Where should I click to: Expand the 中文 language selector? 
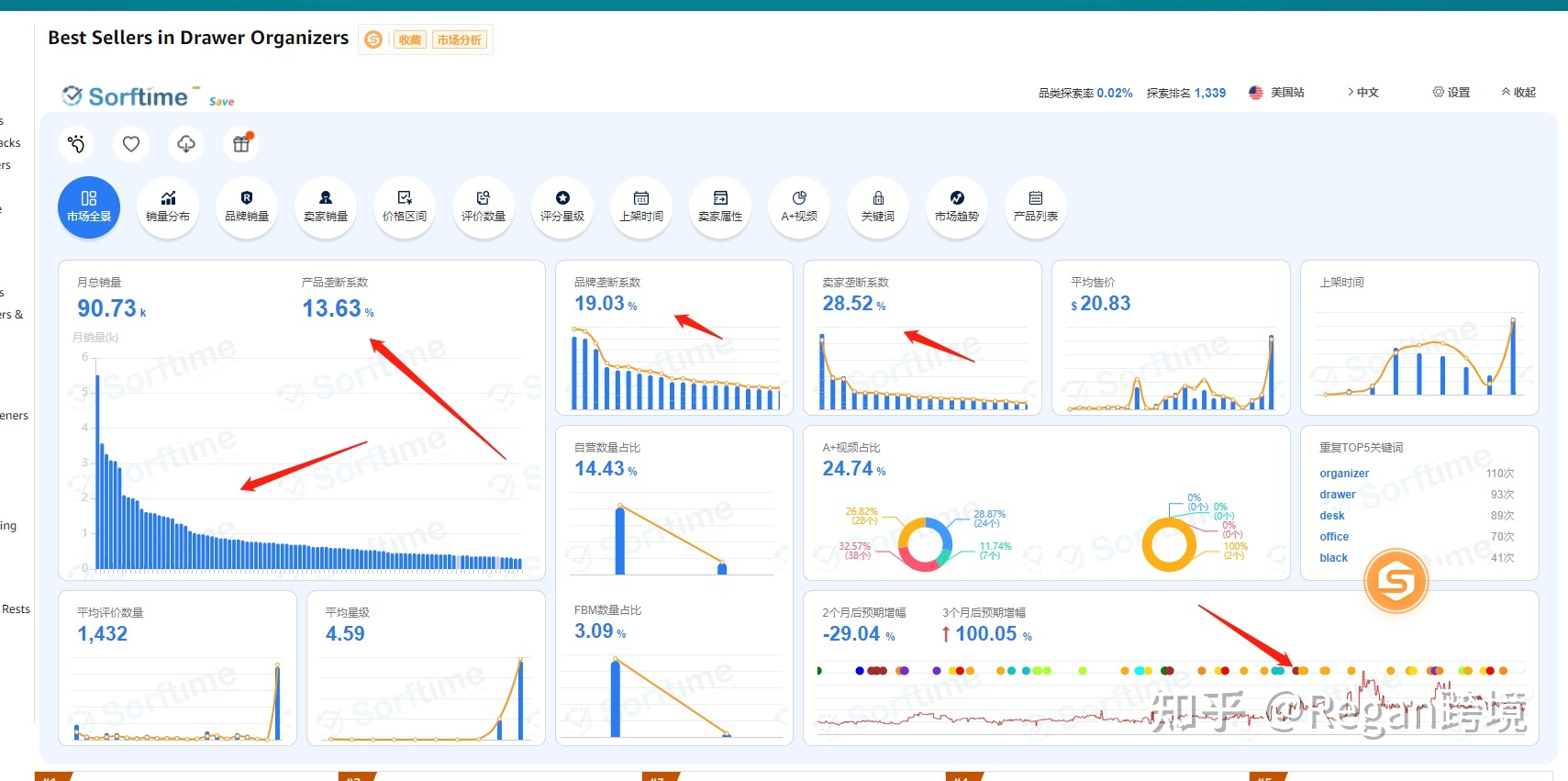click(x=1363, y=93)
